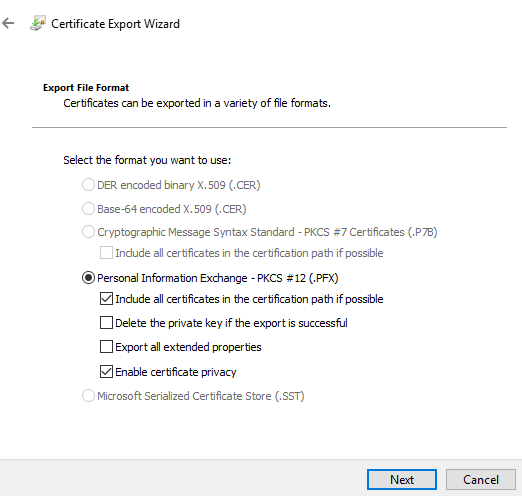Click the Certificate Export Wizard certificate icon
The height and width of the screenshot is (496, 522).
(38, 23)
